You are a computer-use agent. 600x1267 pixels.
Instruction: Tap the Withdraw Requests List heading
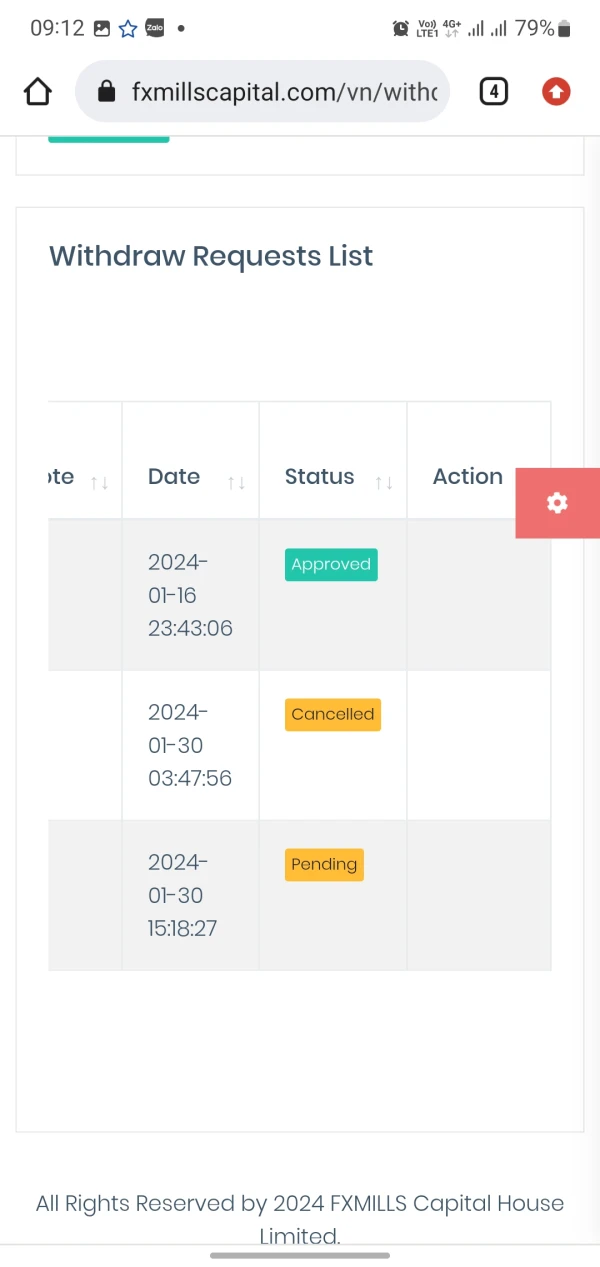pos(211,256)
